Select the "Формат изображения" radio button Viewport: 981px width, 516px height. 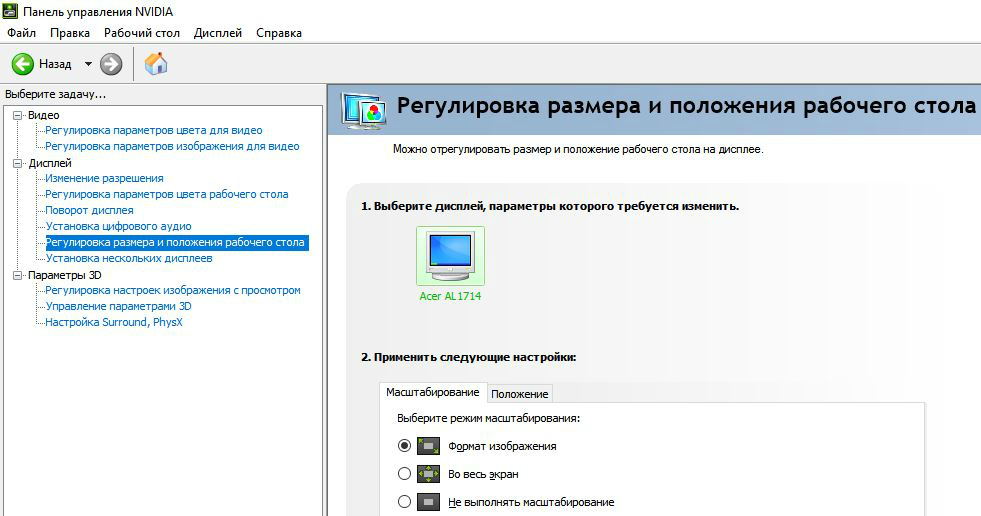404,446
